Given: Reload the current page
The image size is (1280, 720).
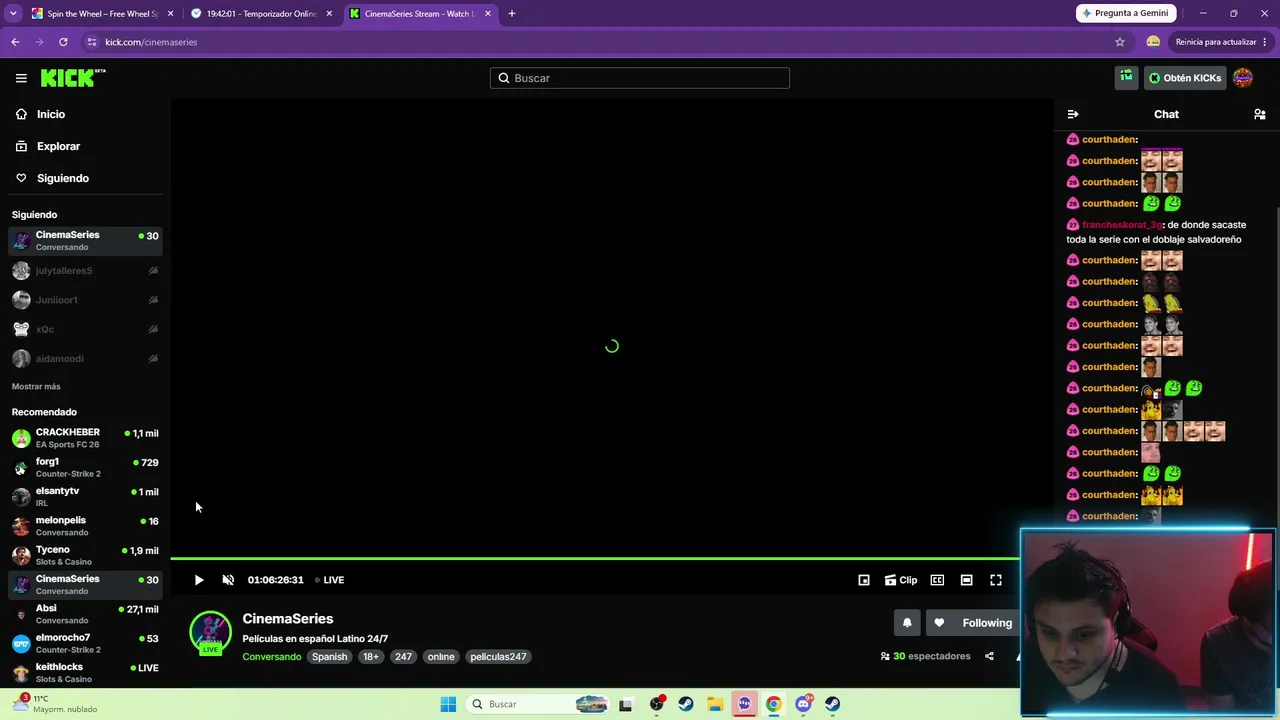Looking at the screenshot, I should click(x=63, y=42).
